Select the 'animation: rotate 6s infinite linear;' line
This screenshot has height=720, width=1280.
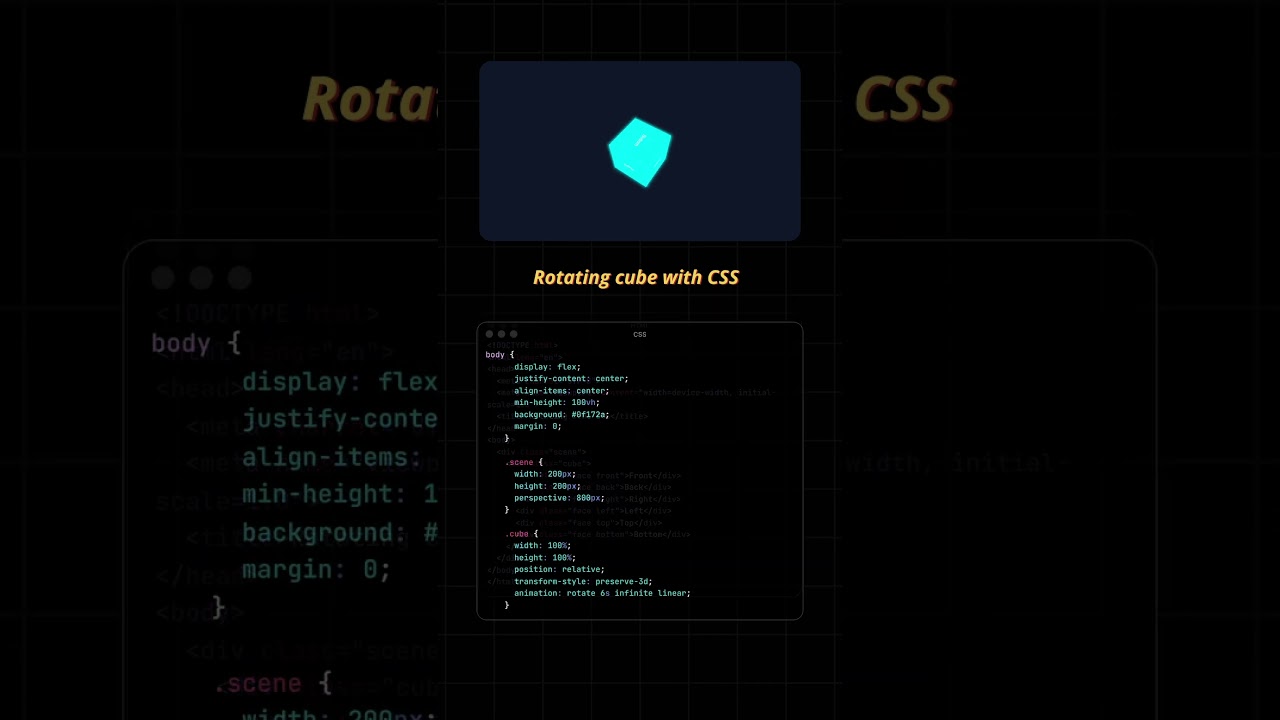tap(602, 594)
